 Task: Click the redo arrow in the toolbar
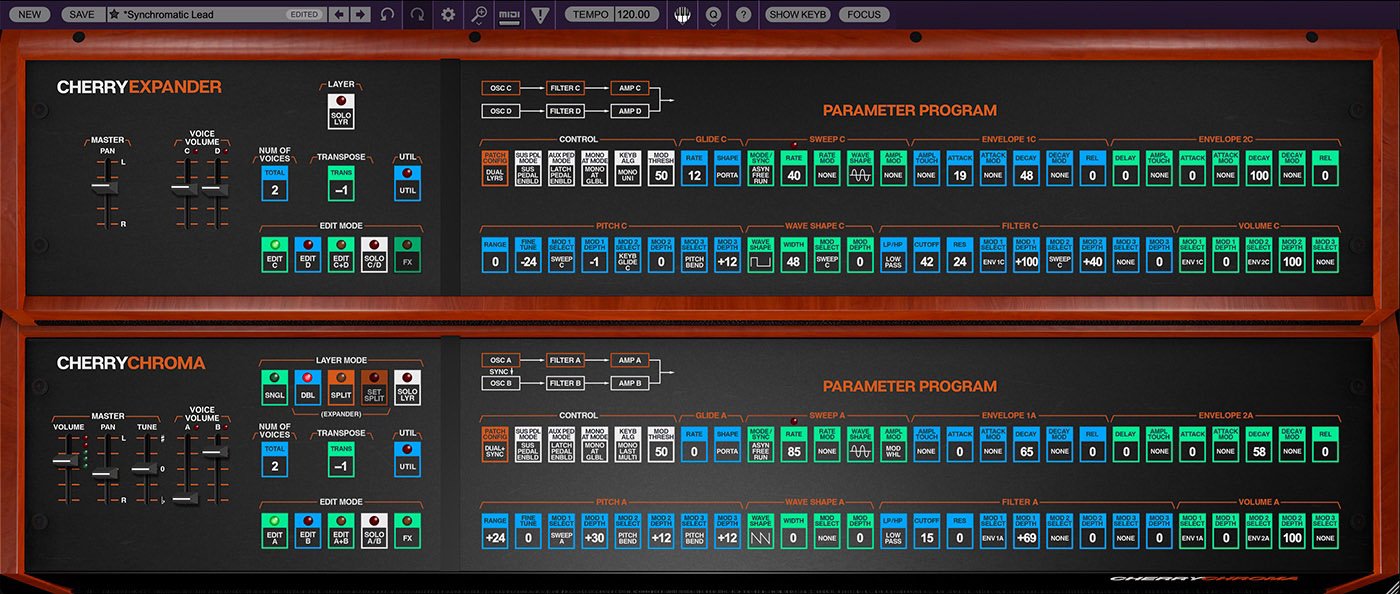417,15
